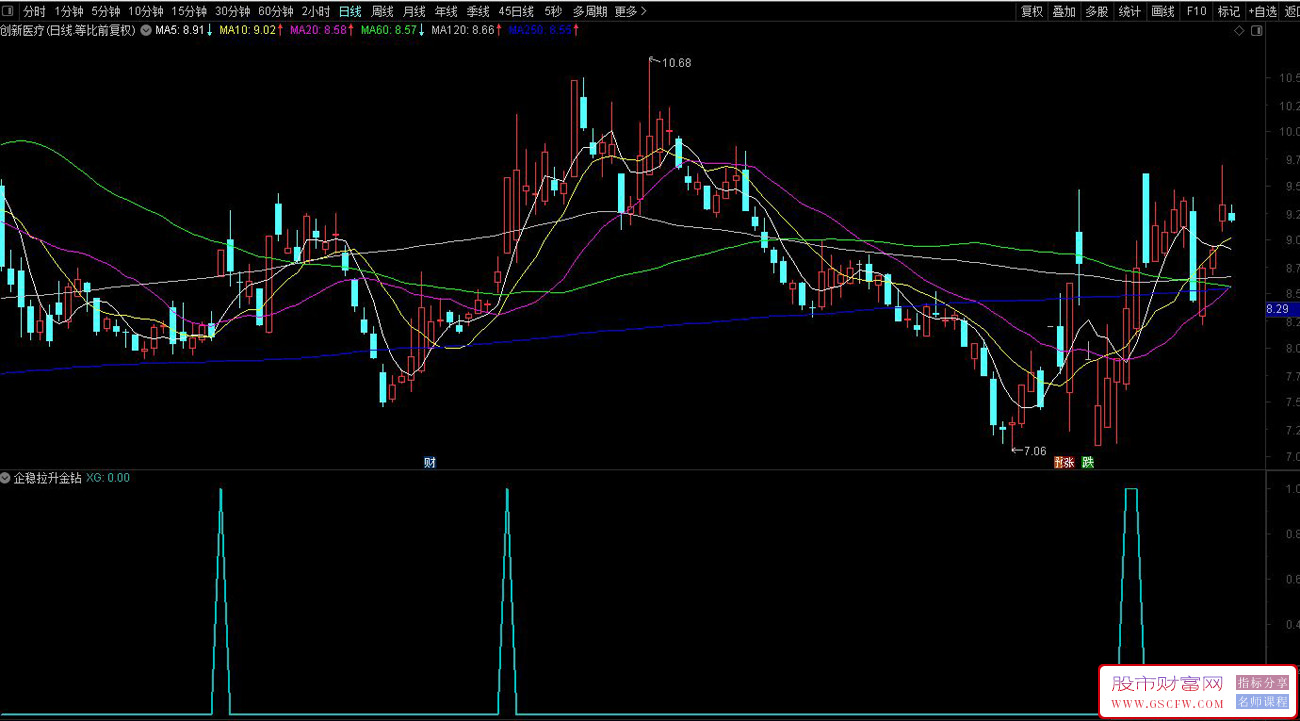Screen dimensions: 1300x721
Task: Click the yellow MA10: 9.02 label
Action: coord(250,30)
